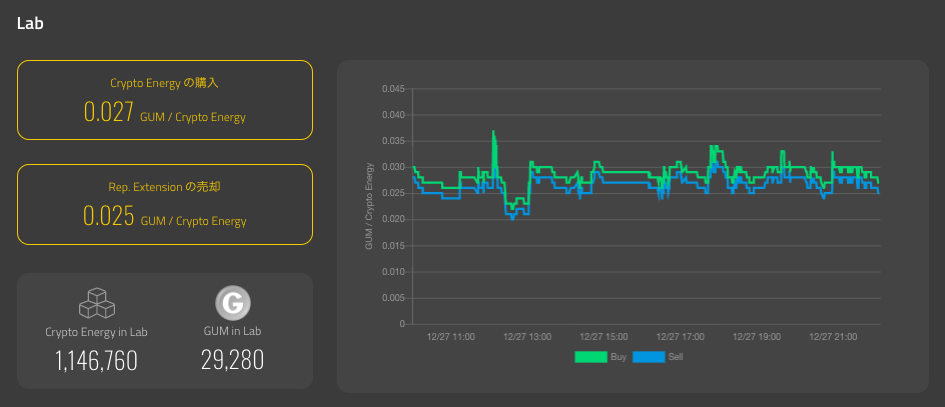Click the GUM in Lab amount 29,280
Image resolution: width=945 pixels, height=407 pixels.
[233, 360]
